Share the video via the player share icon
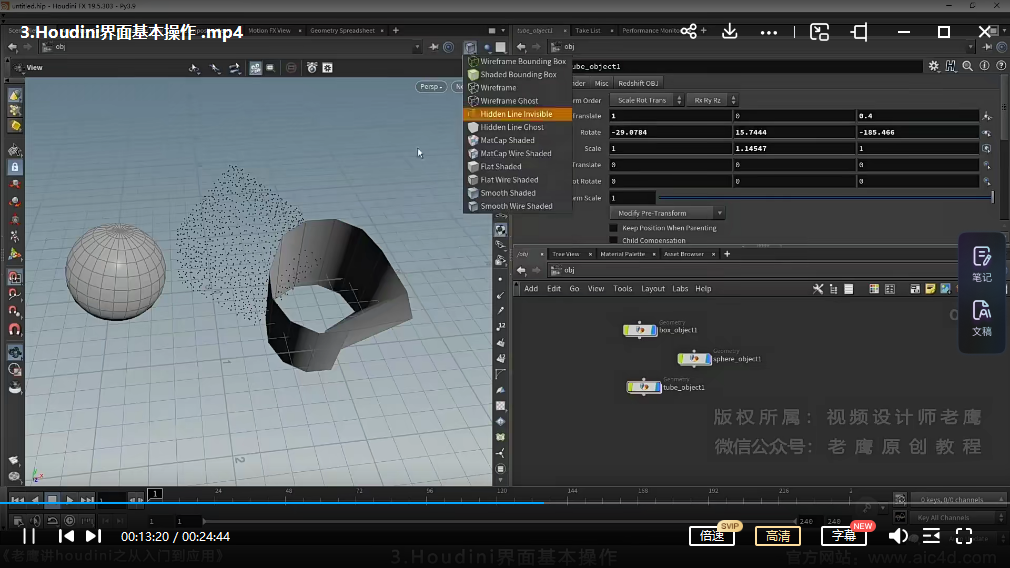 click(689, 32)
